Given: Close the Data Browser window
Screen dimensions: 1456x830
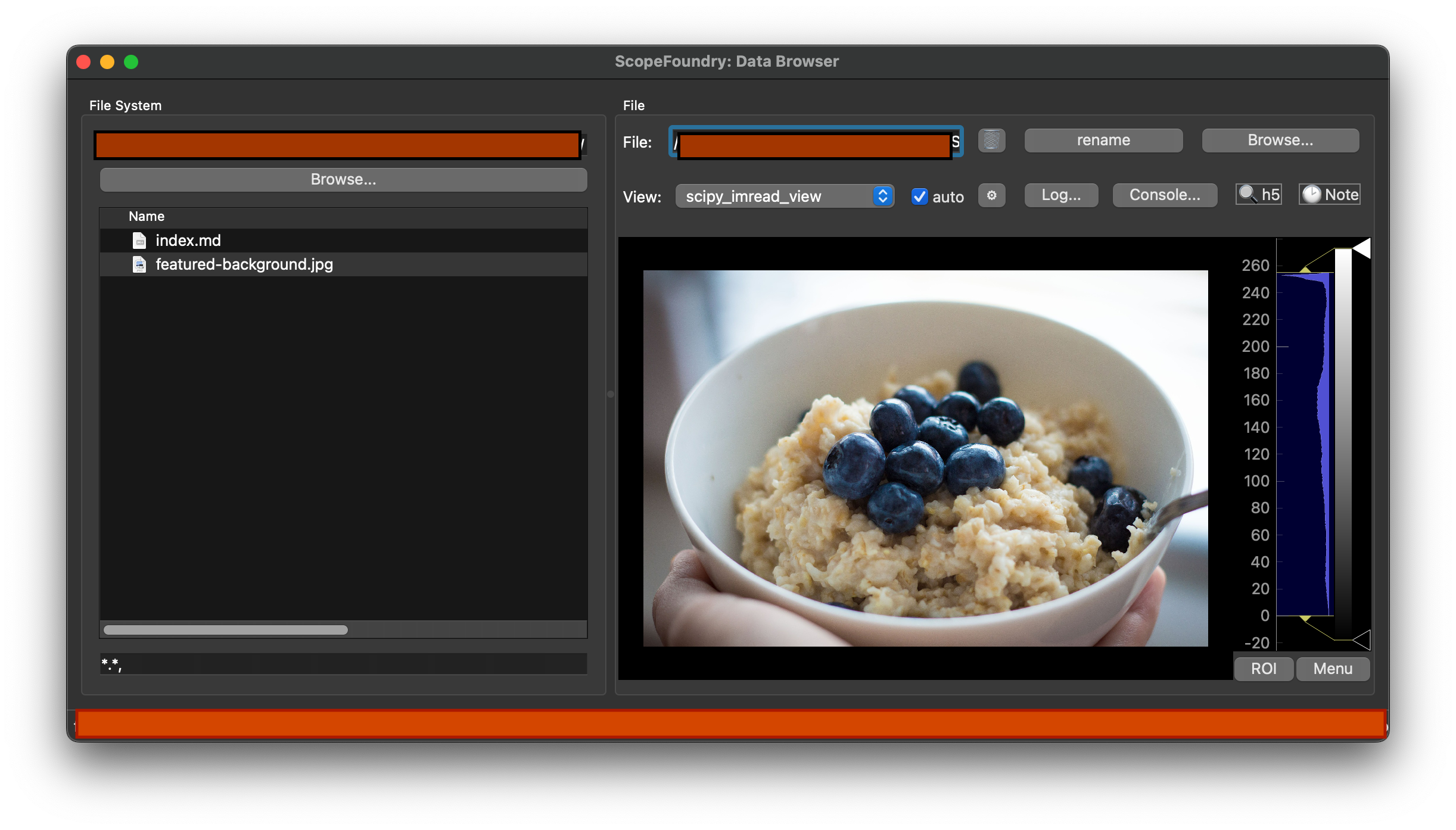Looking at the screenshot, I should [84, 62].
